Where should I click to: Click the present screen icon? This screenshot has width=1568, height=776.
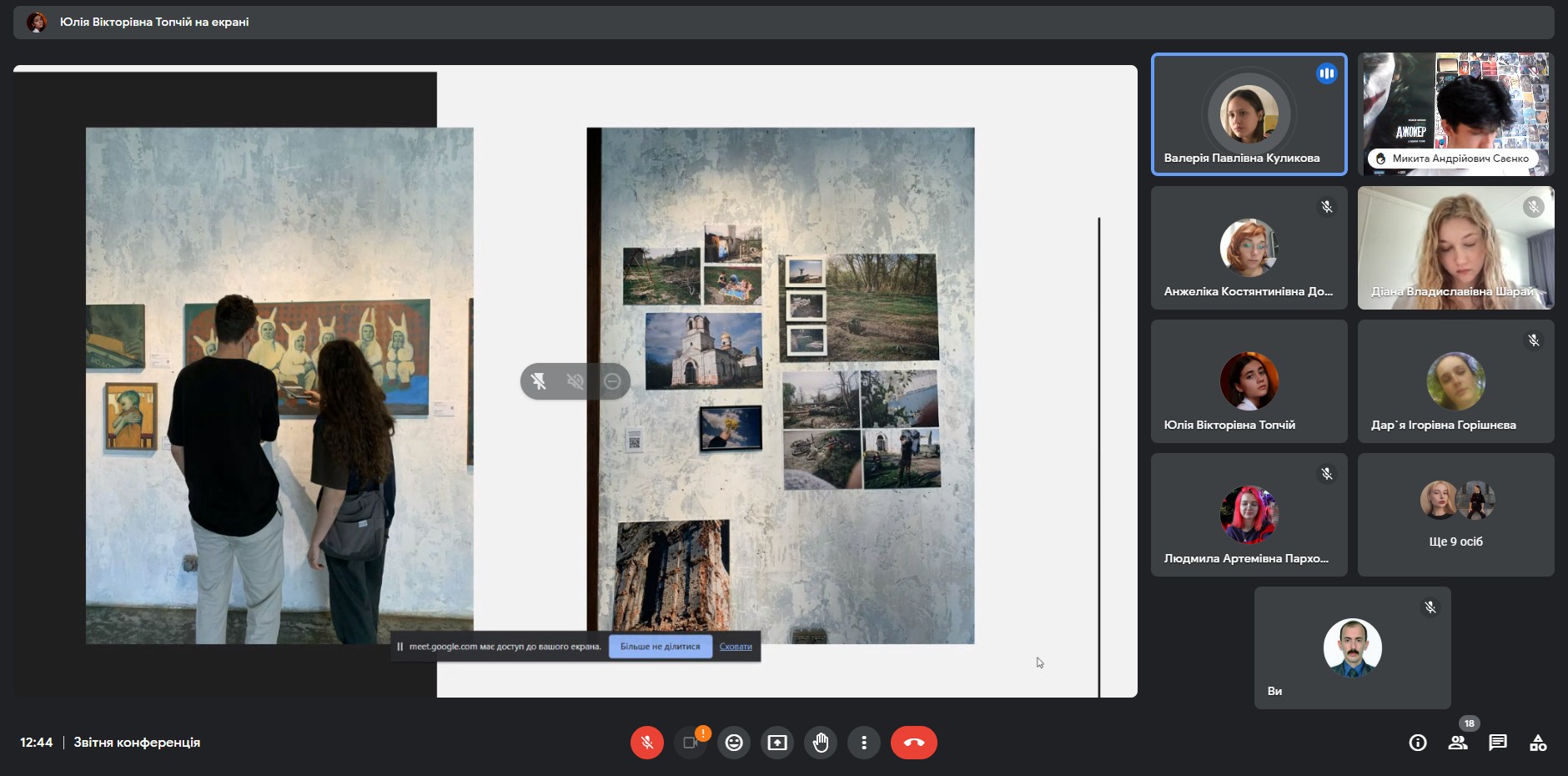tap(777, 743)
